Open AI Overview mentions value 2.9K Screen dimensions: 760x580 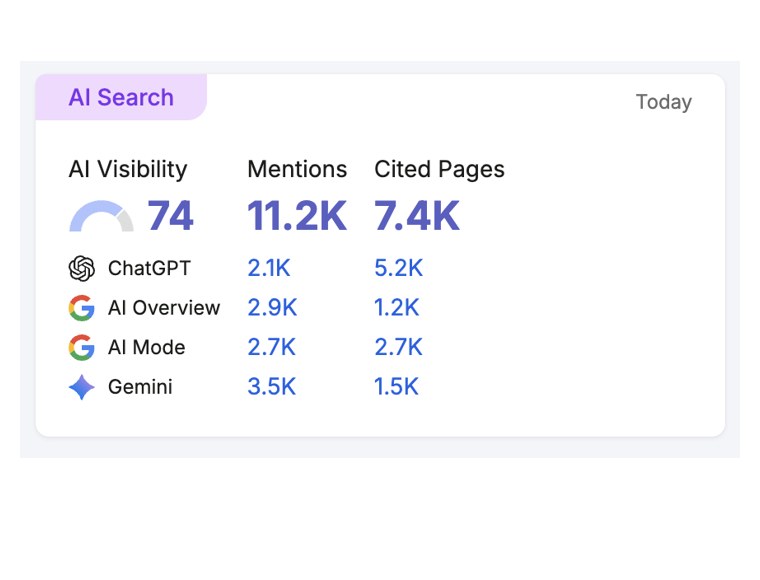[x=272, y=308]
